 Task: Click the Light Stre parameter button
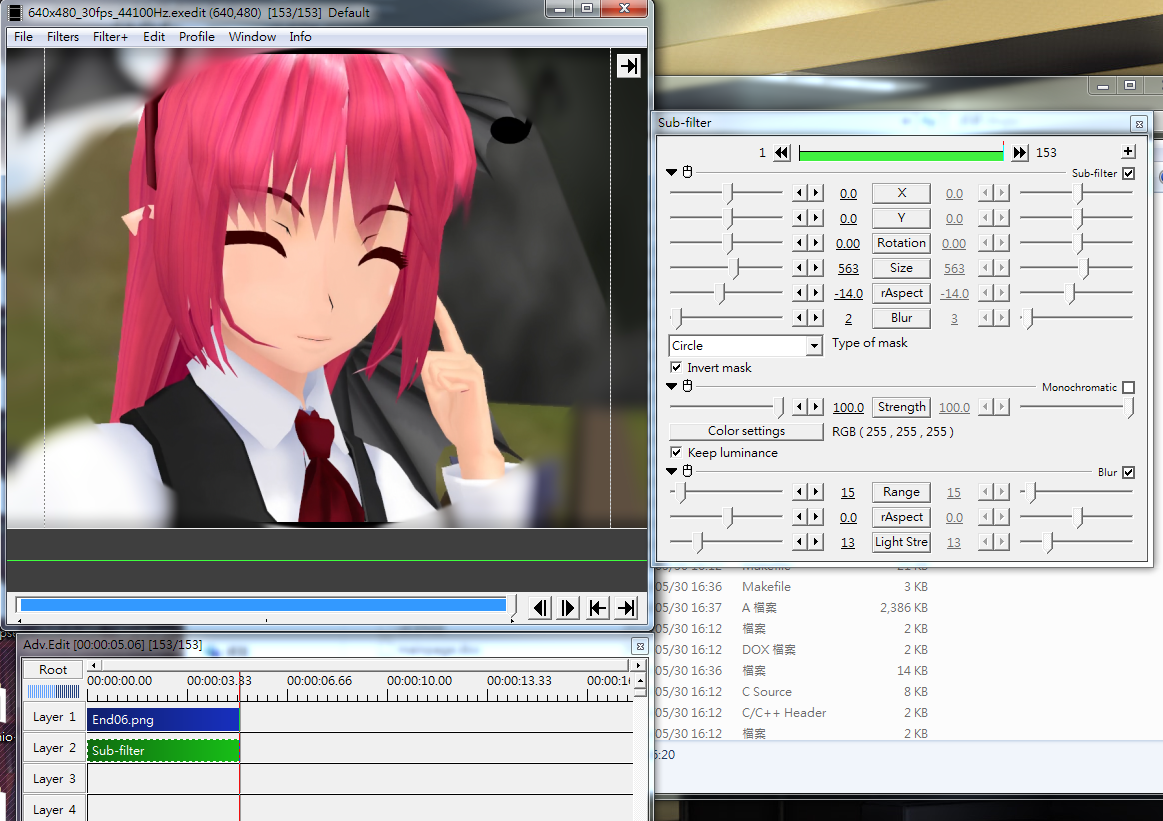click(x=901, y=541)
